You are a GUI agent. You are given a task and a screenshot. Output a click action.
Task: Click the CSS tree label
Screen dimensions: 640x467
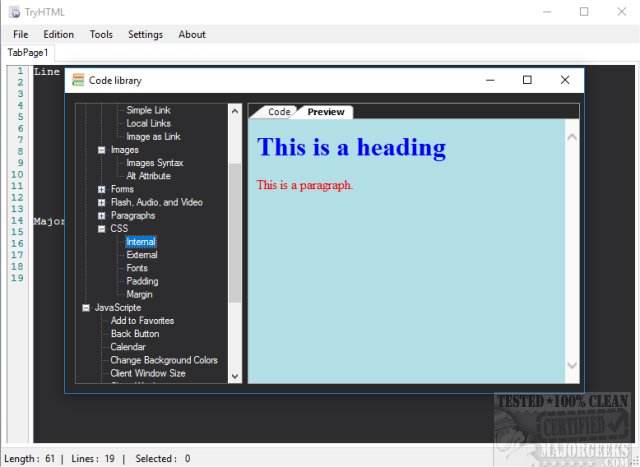[119, 229]
